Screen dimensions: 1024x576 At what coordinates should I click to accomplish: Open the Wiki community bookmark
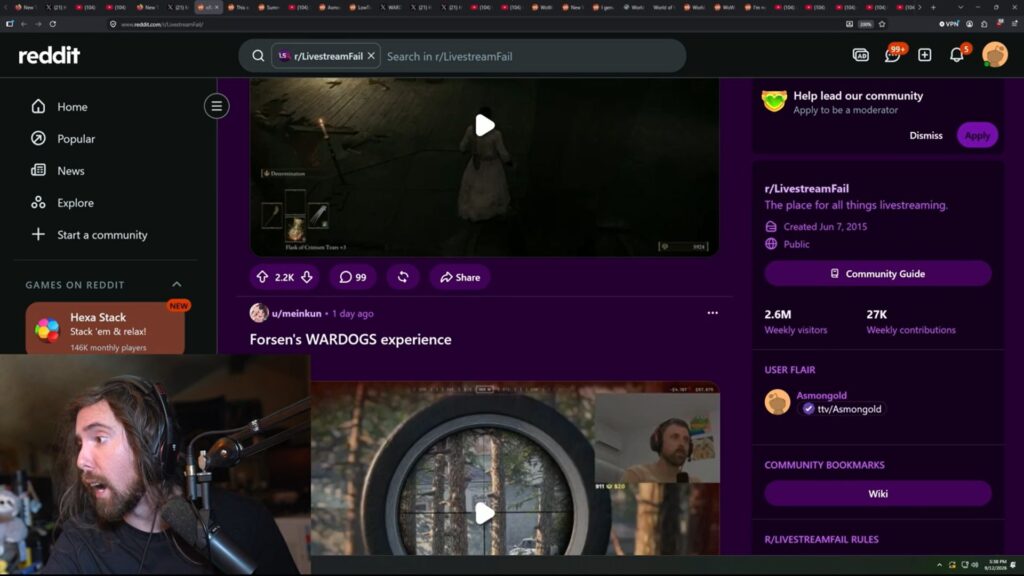(878, 494)
